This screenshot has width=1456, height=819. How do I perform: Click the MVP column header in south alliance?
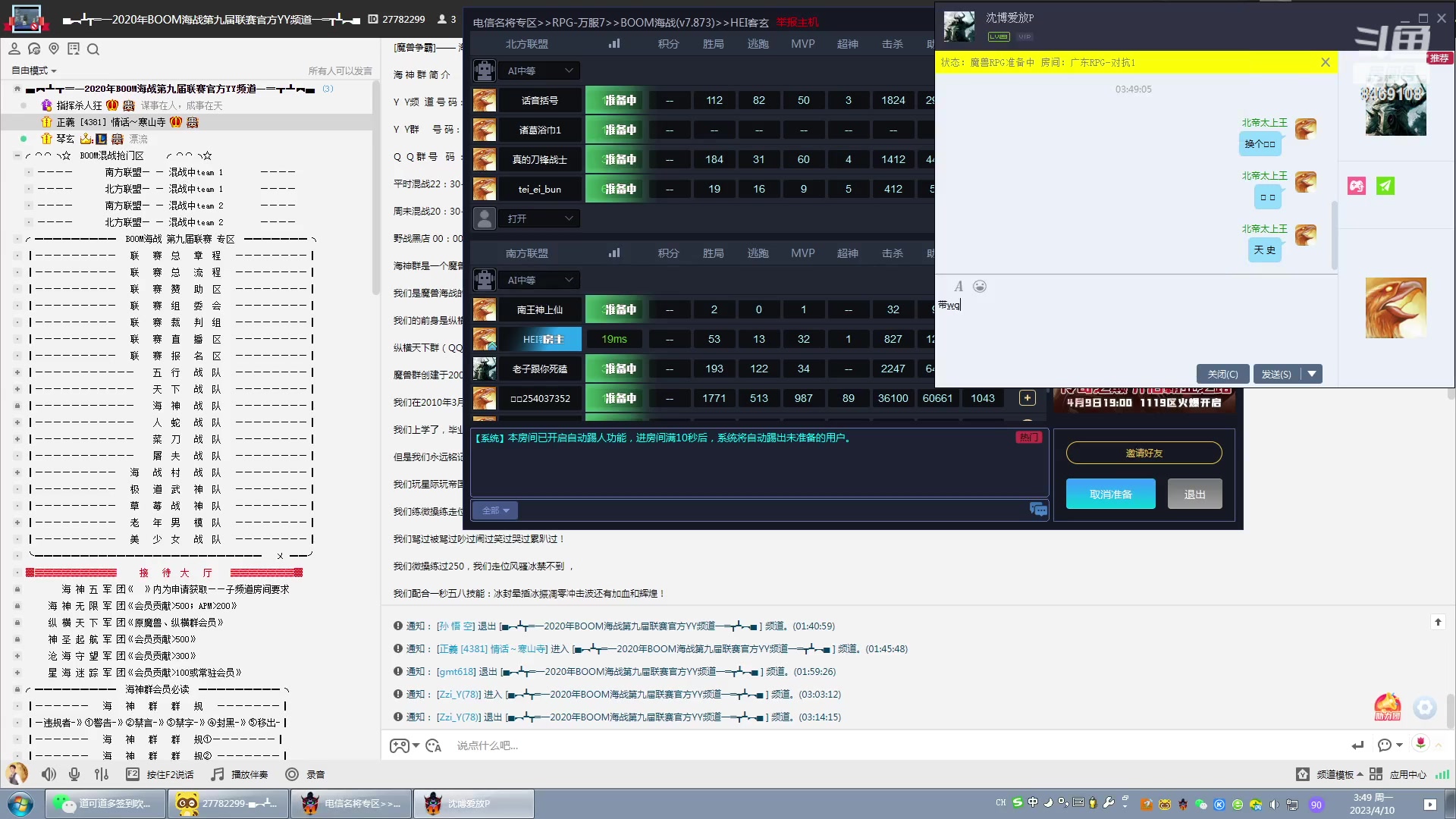(803, 253)
